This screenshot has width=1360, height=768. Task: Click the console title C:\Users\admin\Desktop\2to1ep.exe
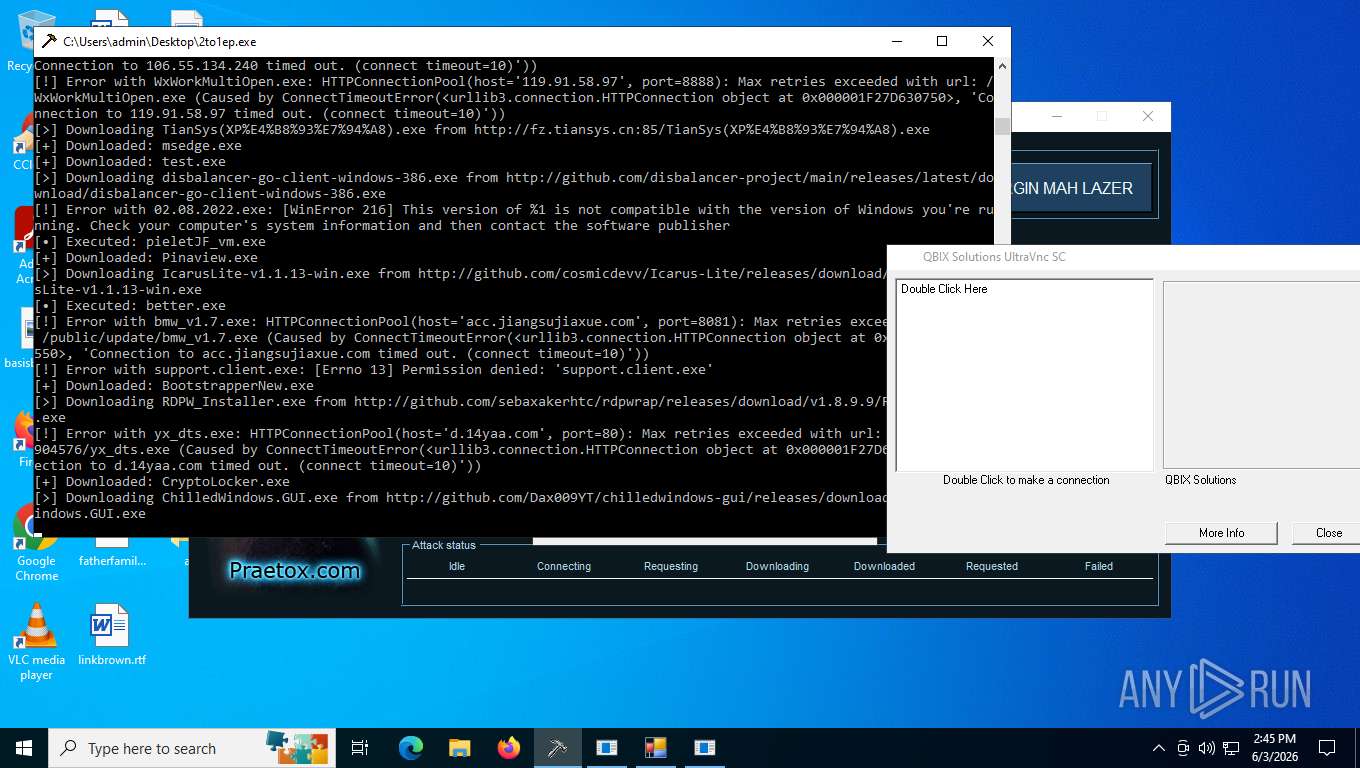pyautogui.click(x=160, y=42)
